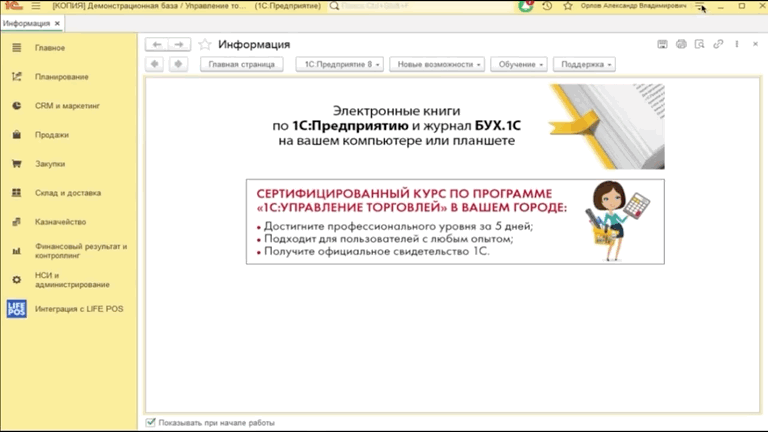This screenshot has width=768, height=432.
Task: Open the electronic books banner
Action: (x=455, y=126)
